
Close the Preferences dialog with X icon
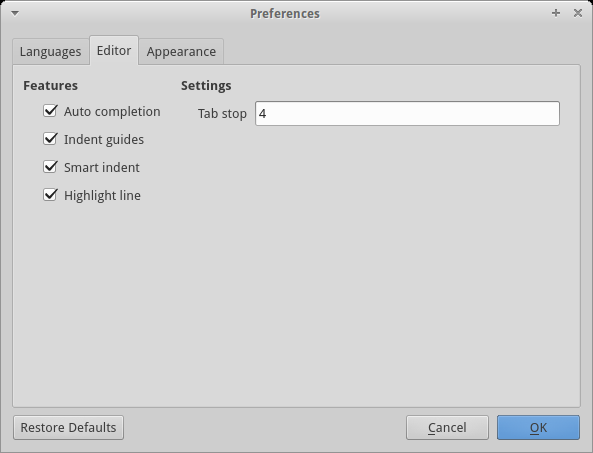[577, 13]
